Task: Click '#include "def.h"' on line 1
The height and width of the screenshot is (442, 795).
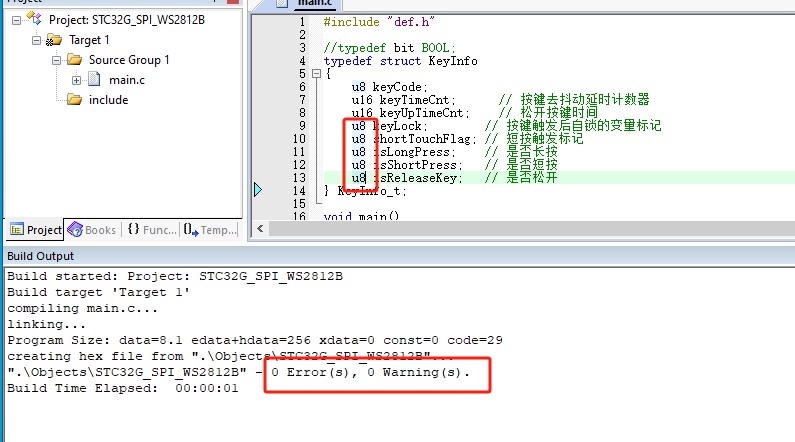Action: (379, 22)
